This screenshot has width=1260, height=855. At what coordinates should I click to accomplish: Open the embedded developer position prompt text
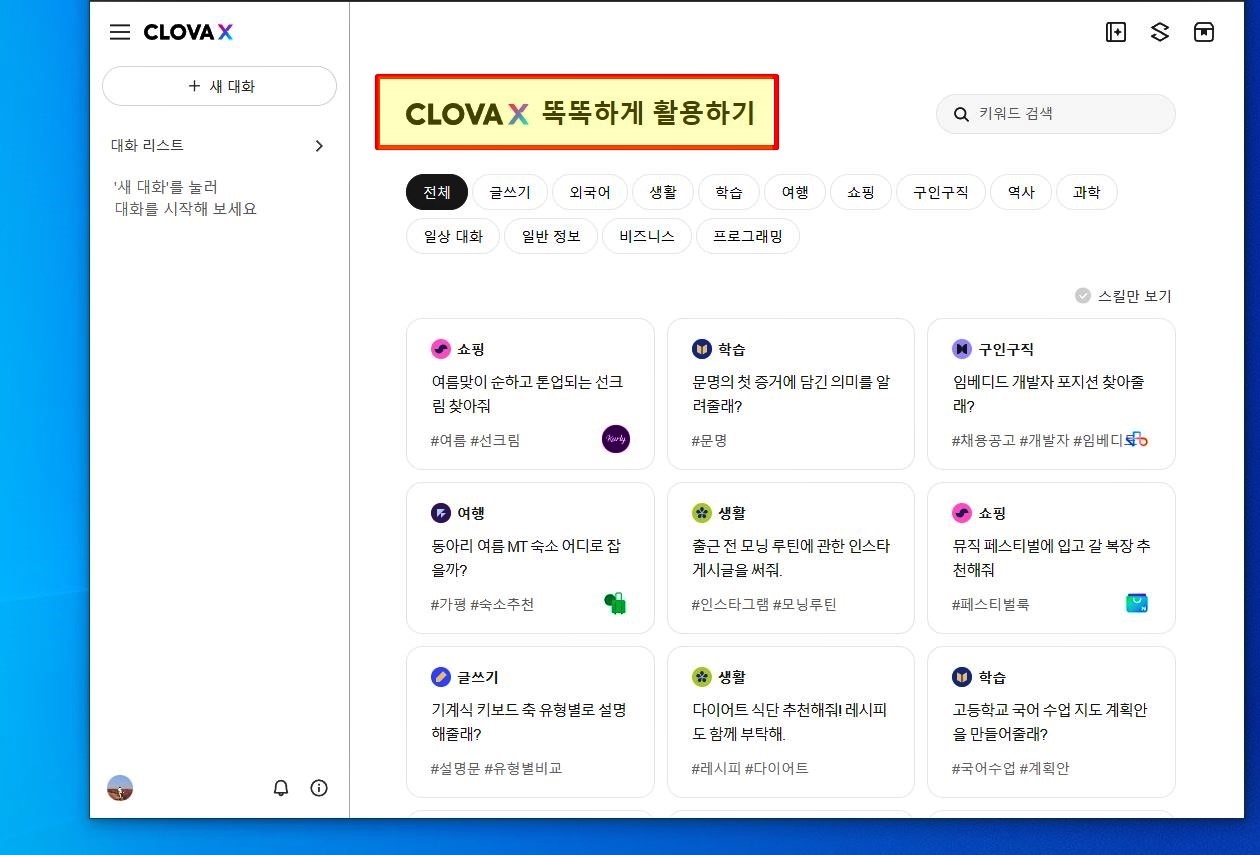[1049, 394]
